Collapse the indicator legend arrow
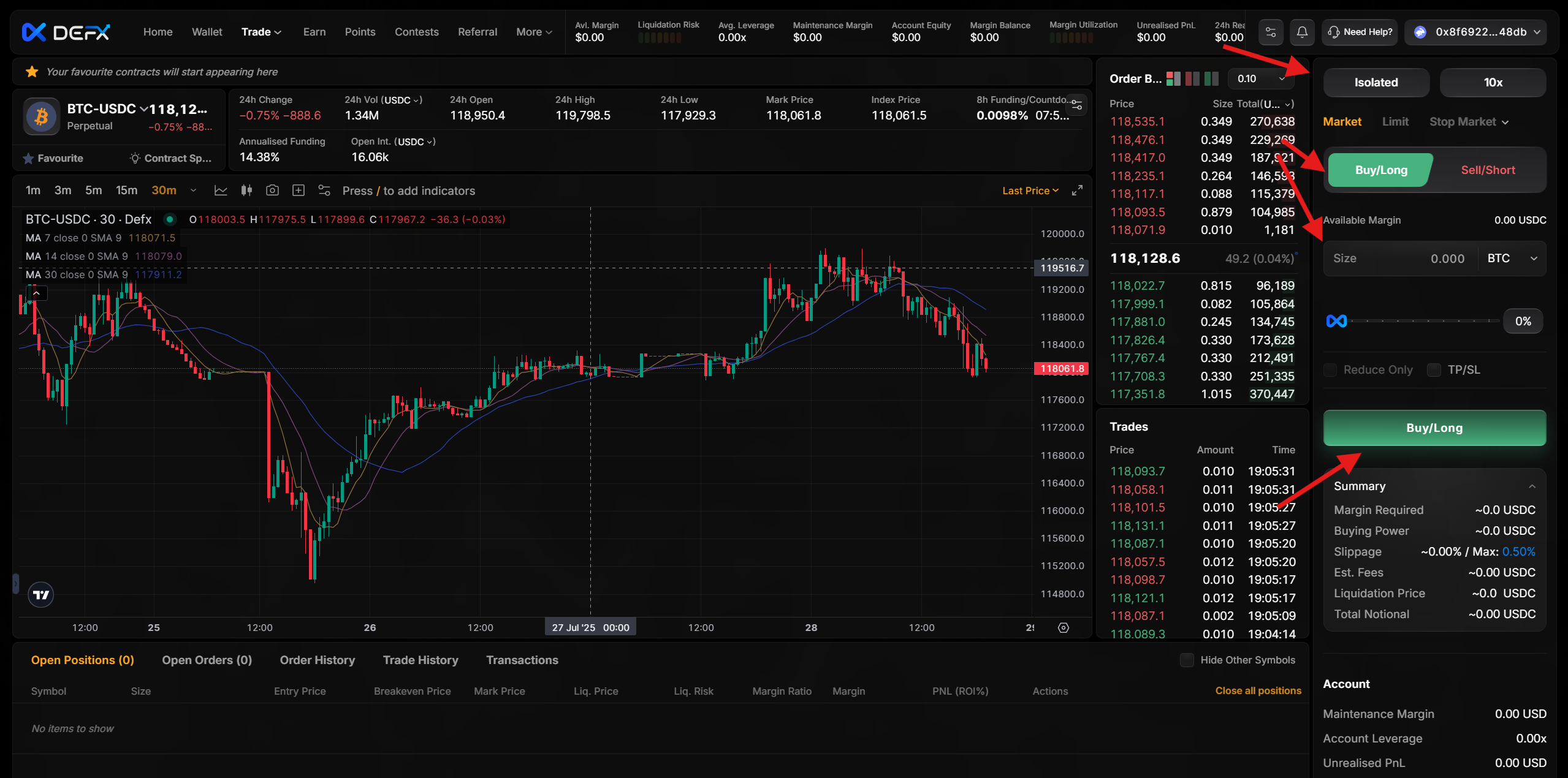The height and width of the screenshot is (778, 1568). coord(36,293)
